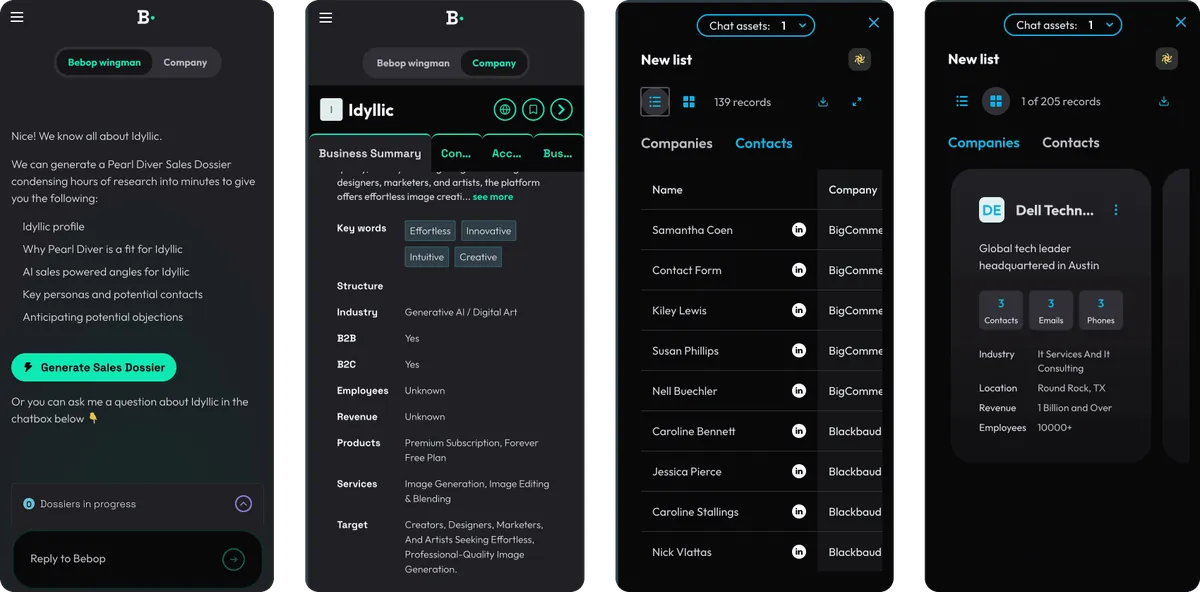Open LinkedIn for Nell Buechler

[799, 391]
